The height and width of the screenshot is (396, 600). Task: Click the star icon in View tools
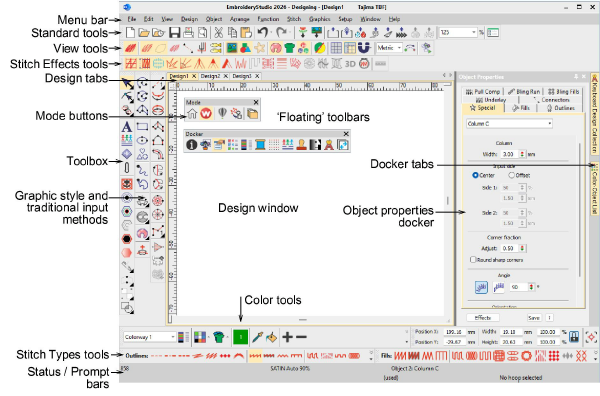[x=260, y=48]
